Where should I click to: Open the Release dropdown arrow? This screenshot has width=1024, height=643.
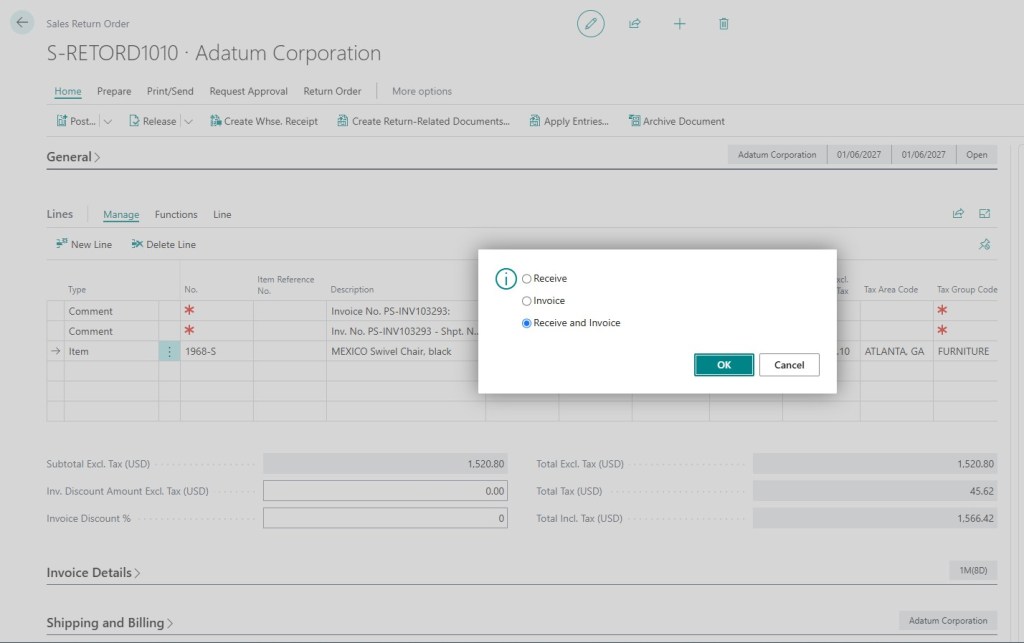point(188,121)
